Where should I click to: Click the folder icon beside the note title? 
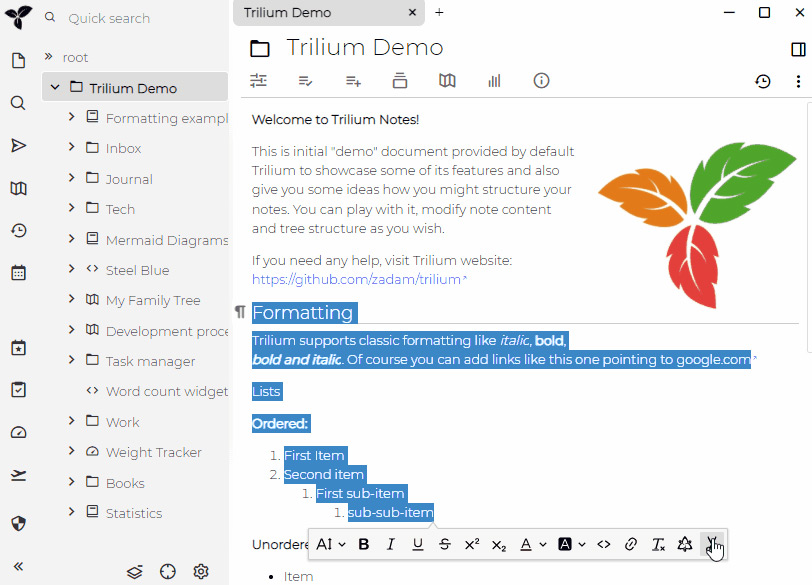tap(260, 49)
